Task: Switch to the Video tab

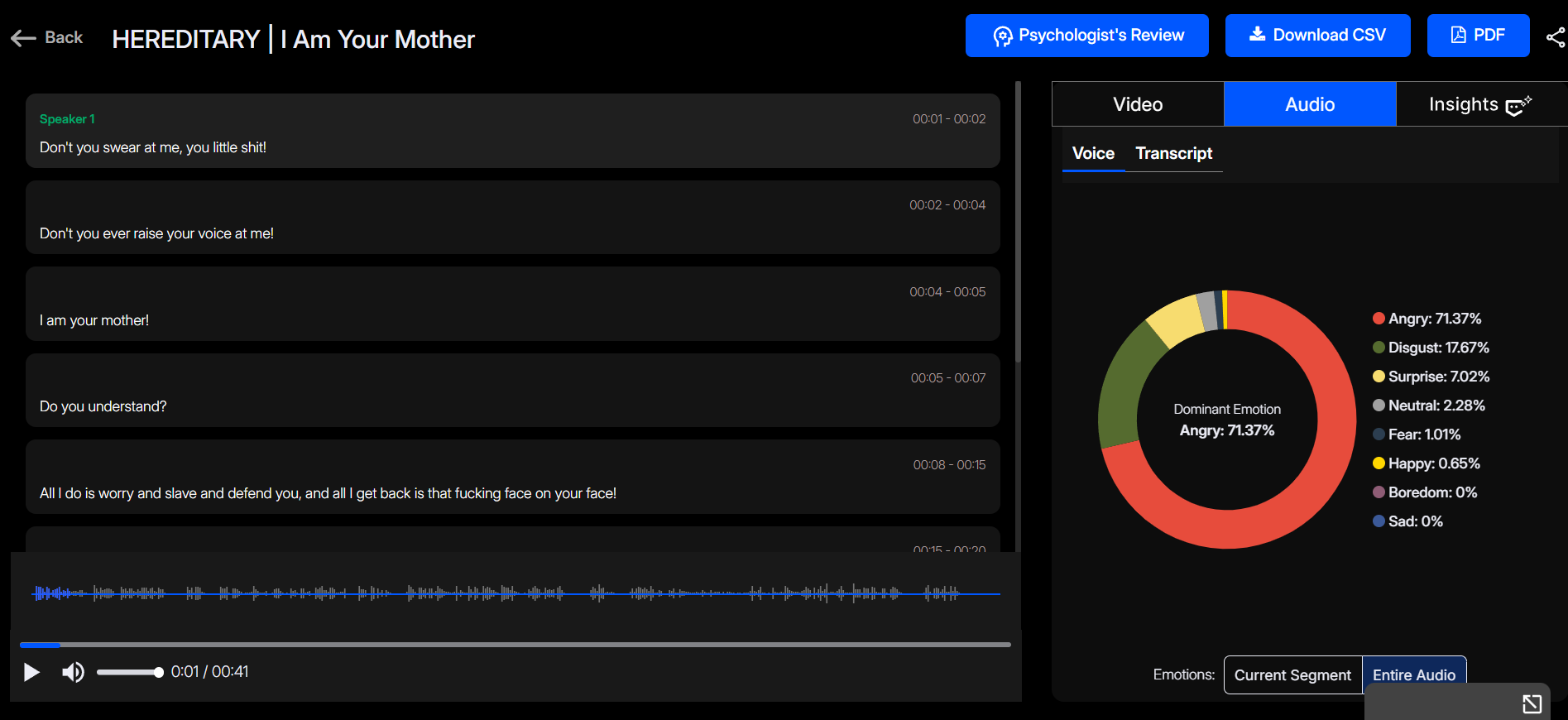Action: 1138,104
